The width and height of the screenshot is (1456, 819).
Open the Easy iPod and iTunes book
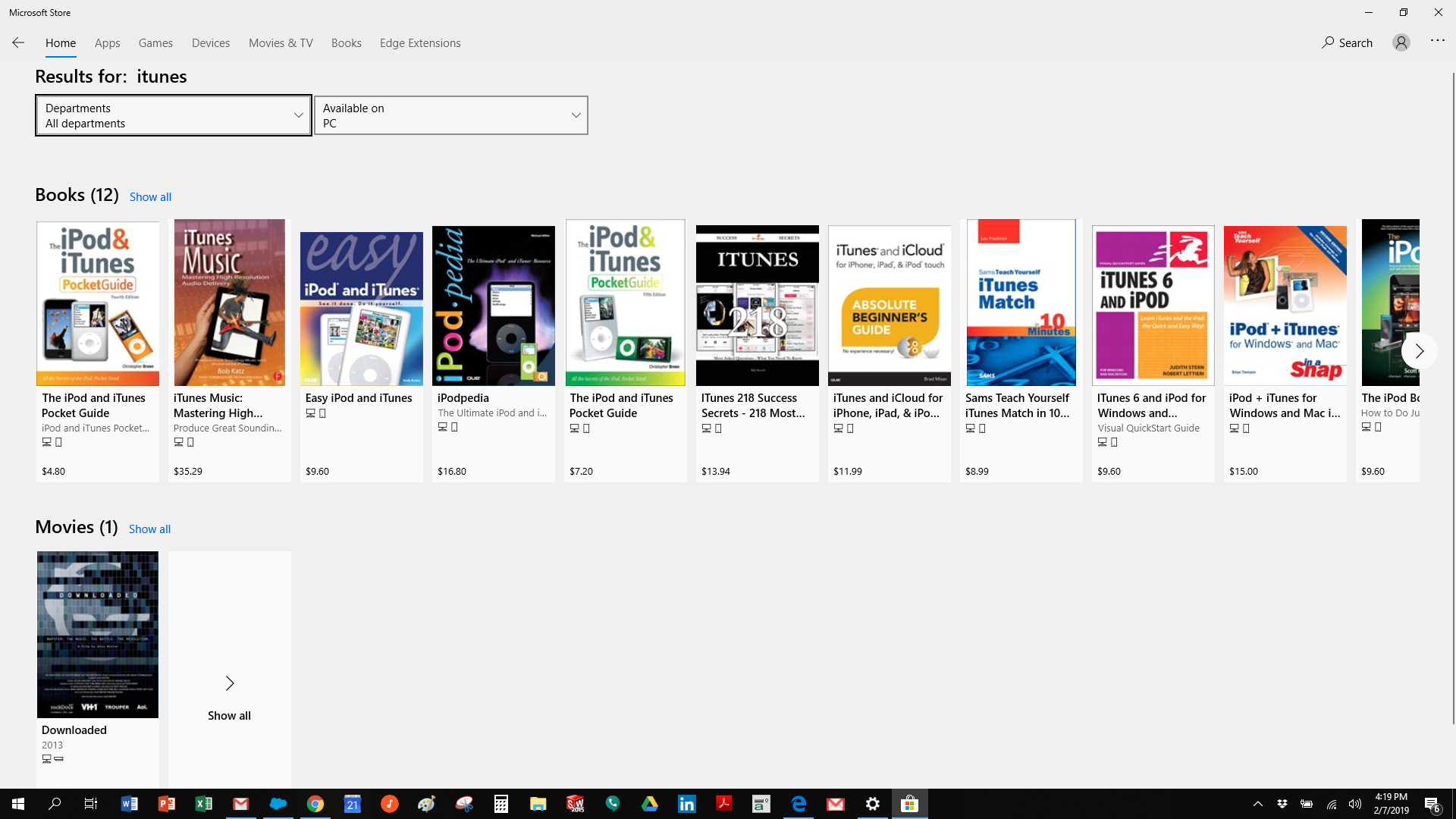coord(362,350)
